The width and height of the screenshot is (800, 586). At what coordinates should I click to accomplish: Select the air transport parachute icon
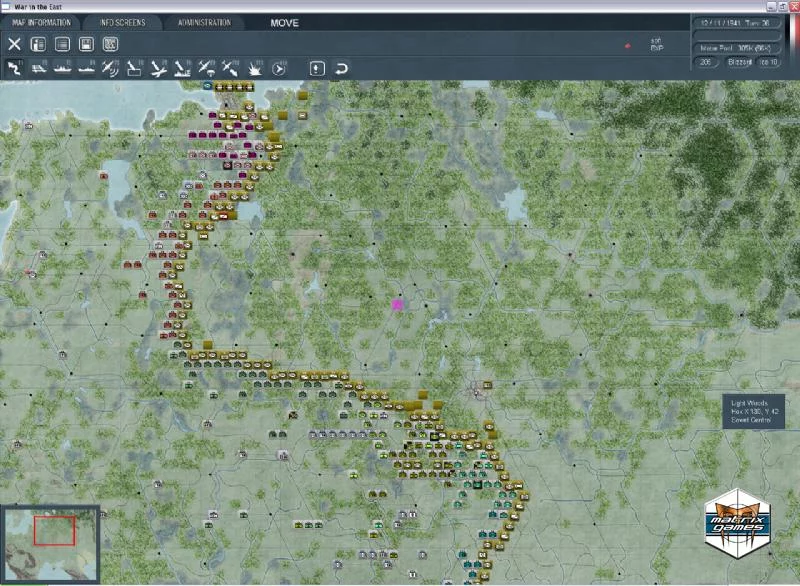[206, 68]
